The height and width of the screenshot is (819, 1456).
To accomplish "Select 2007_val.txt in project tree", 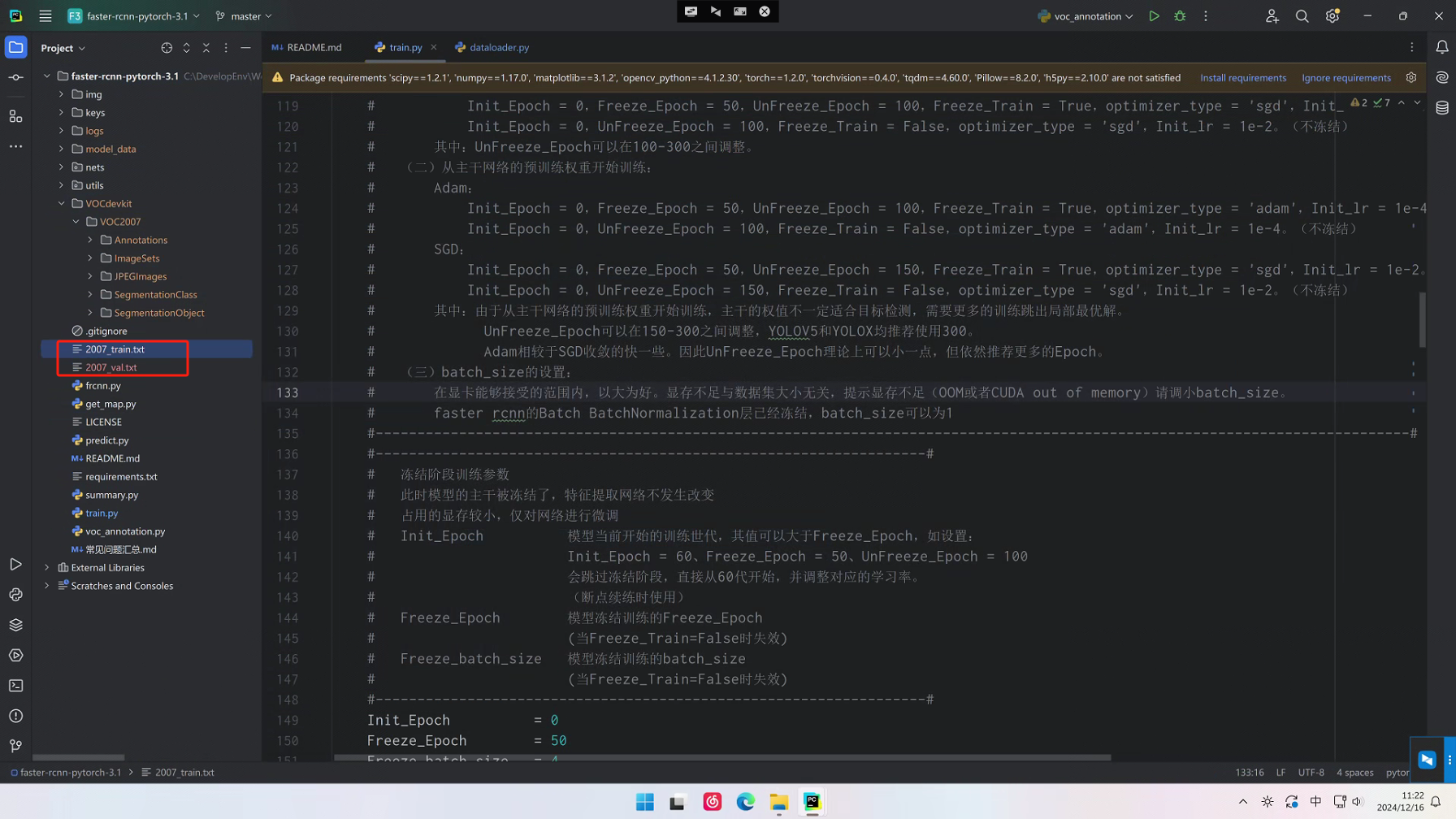I will click(x=110, y=367).
